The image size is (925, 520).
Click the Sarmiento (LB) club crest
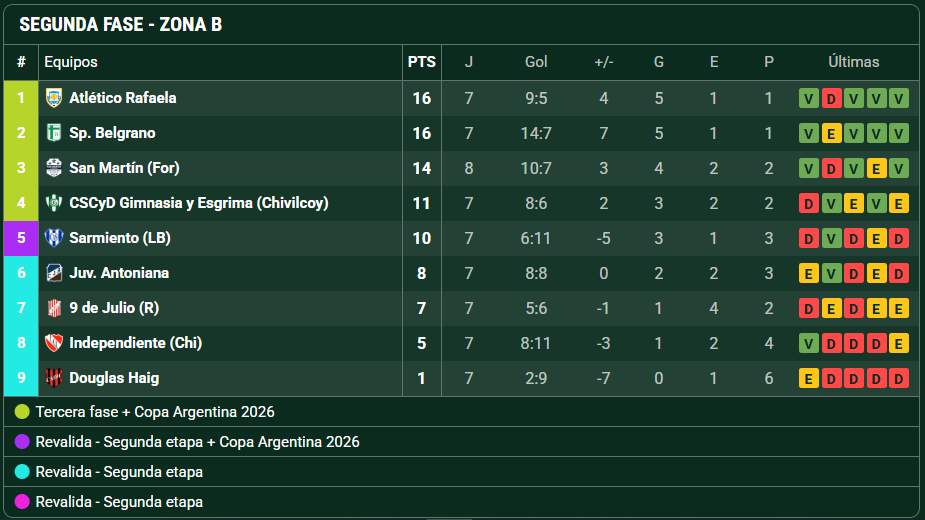(x=54, y=238)
